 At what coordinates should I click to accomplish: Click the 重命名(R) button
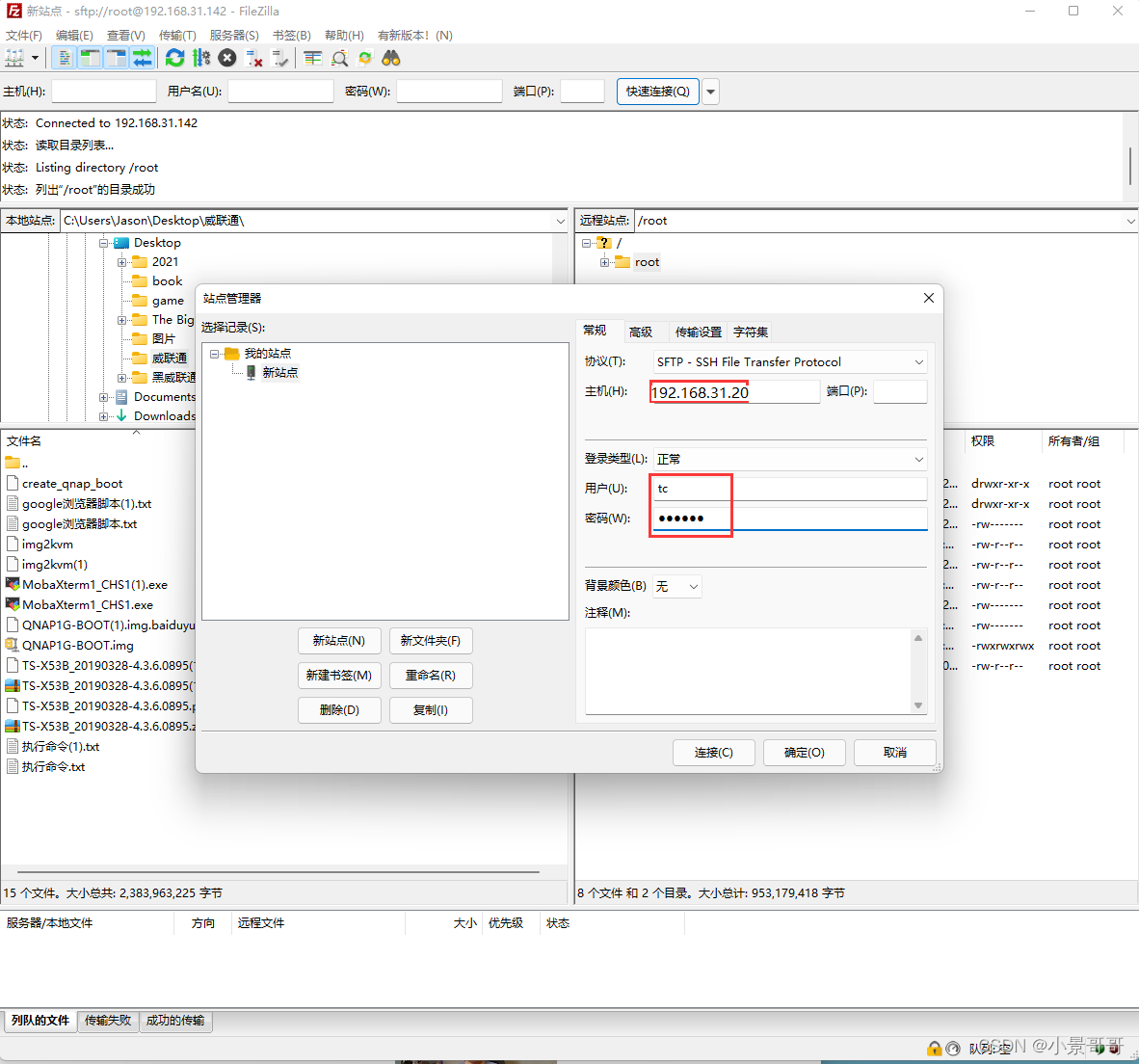coord(431,676)
